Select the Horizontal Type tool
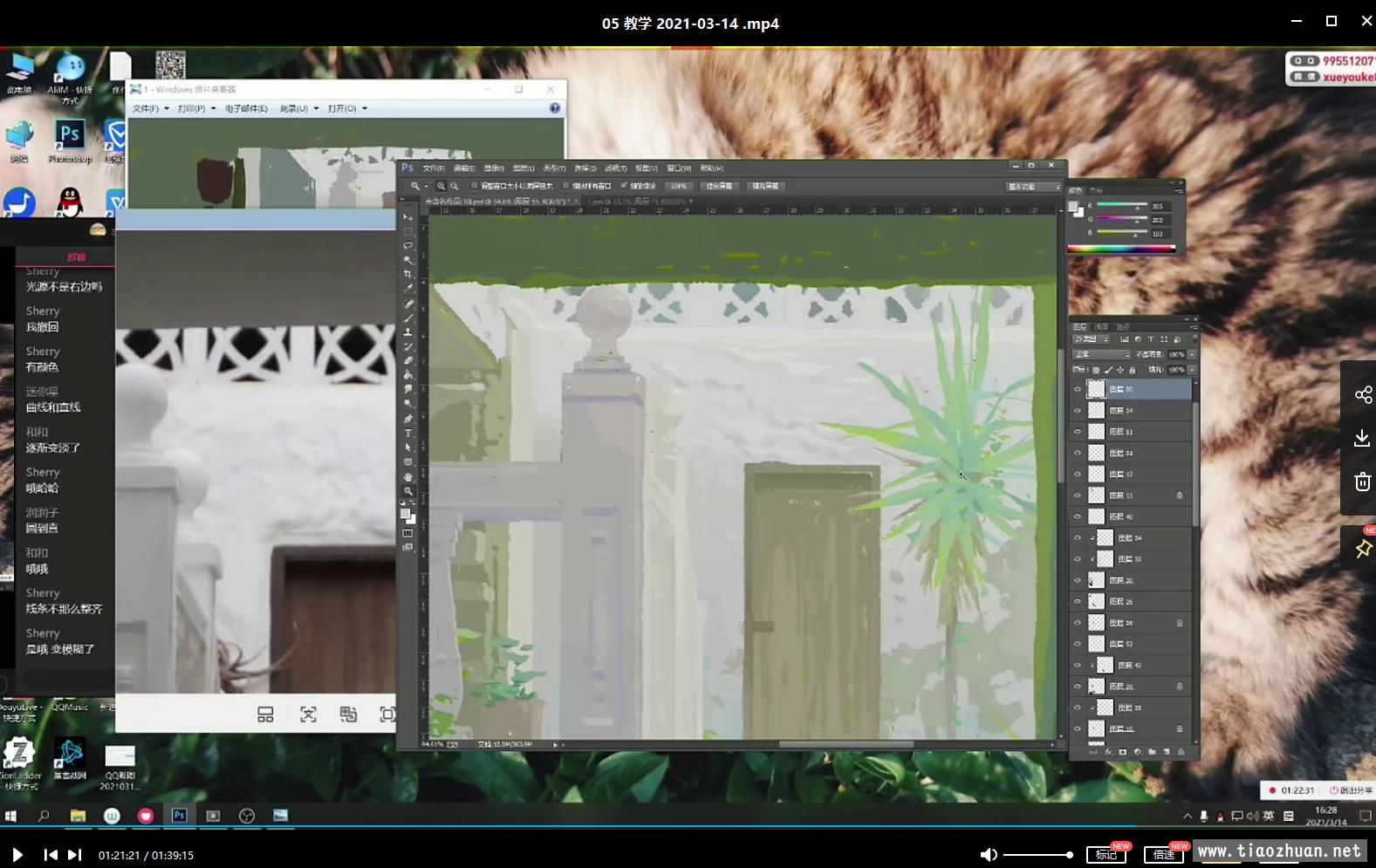 pos(407,434)
